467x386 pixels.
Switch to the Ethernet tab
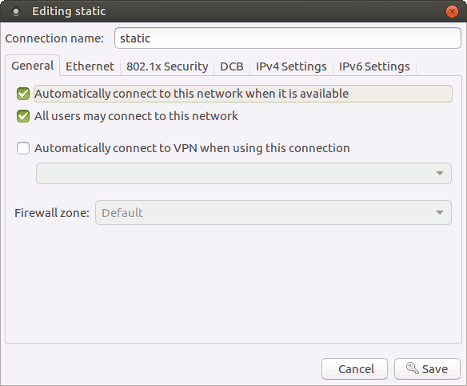click(90, 66)
